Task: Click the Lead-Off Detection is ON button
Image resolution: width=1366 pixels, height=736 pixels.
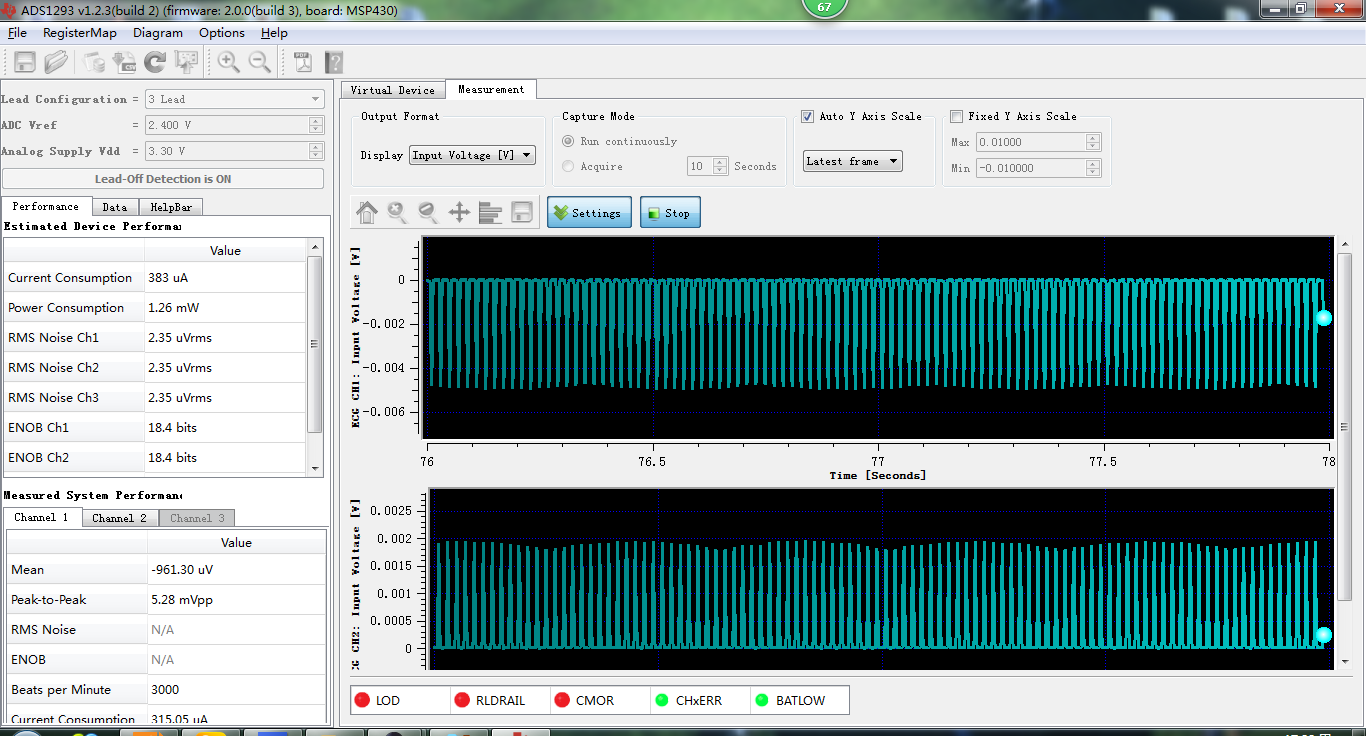Action: (163, 179)
